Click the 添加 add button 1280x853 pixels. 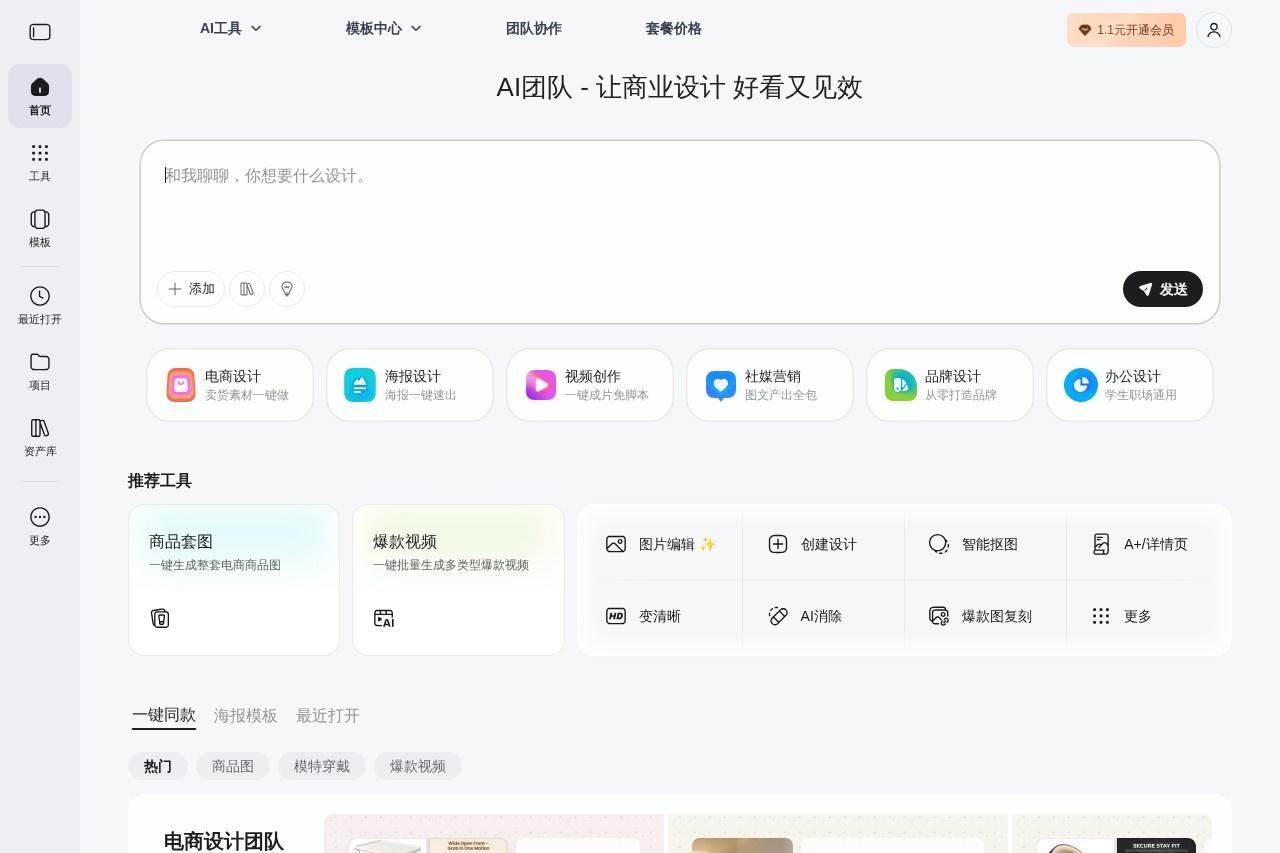tap(191, 289)
